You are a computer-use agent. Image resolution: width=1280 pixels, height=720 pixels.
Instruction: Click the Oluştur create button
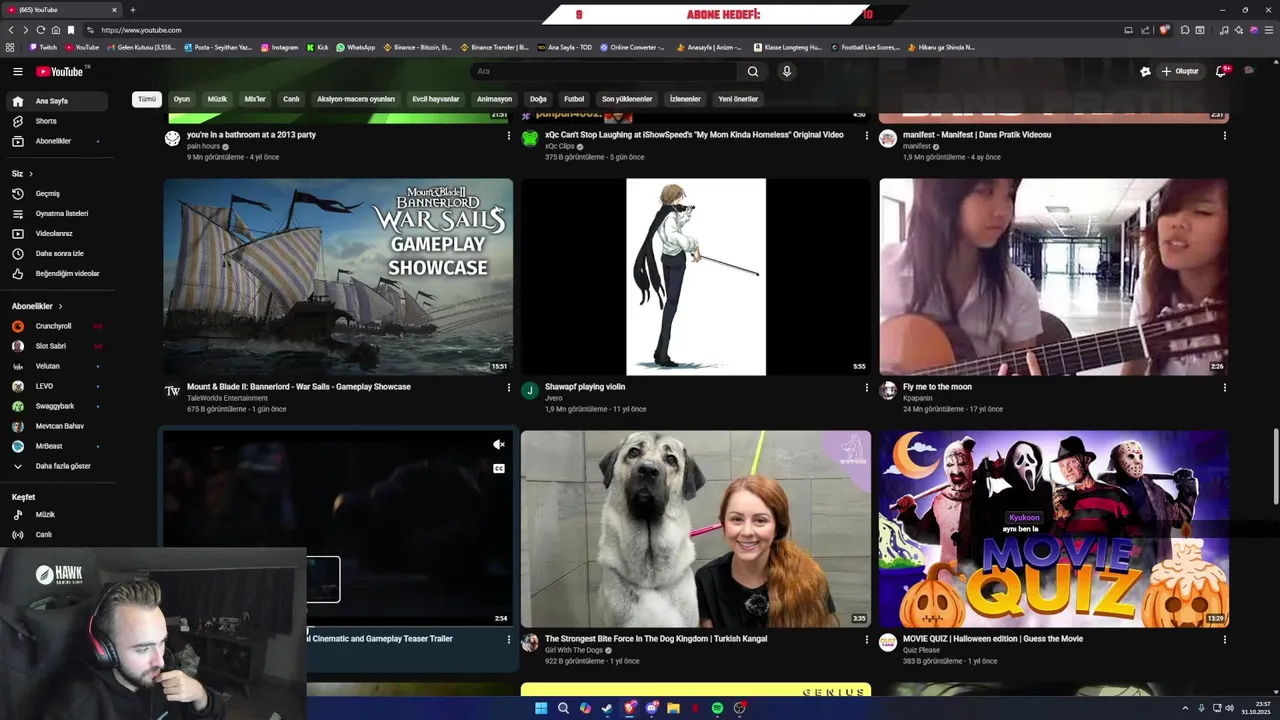click(1180, 71)
